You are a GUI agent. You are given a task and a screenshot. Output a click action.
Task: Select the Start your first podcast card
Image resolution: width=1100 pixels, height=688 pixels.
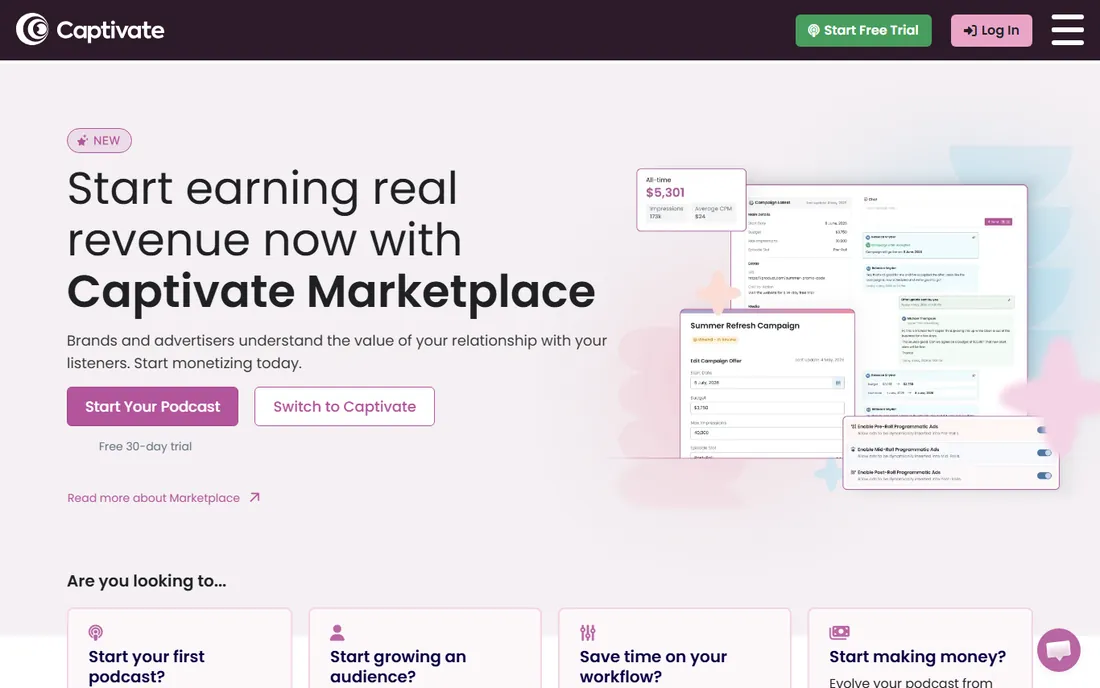tap(179, 649)
